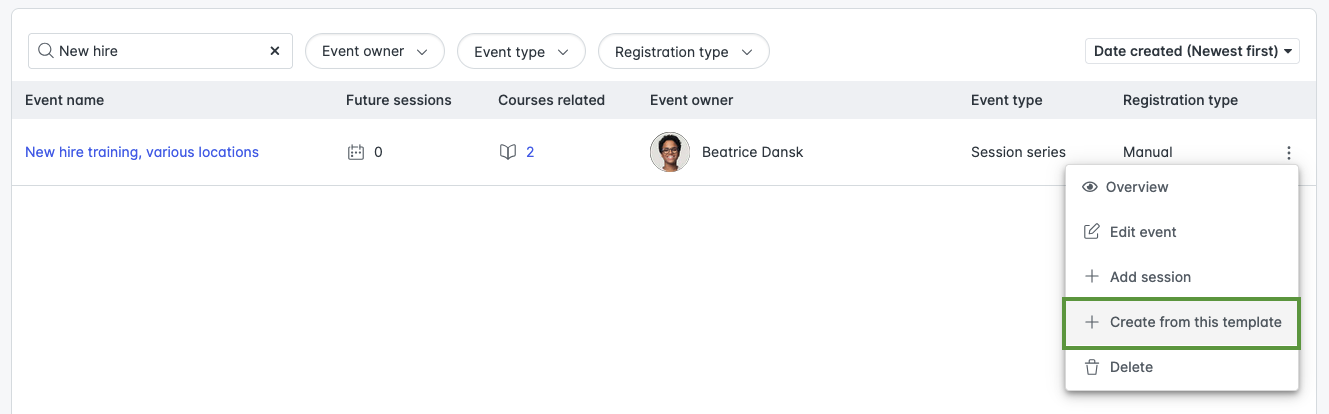
Task: Click the calendar icon for future sessions
Action: tap(355, 153)
